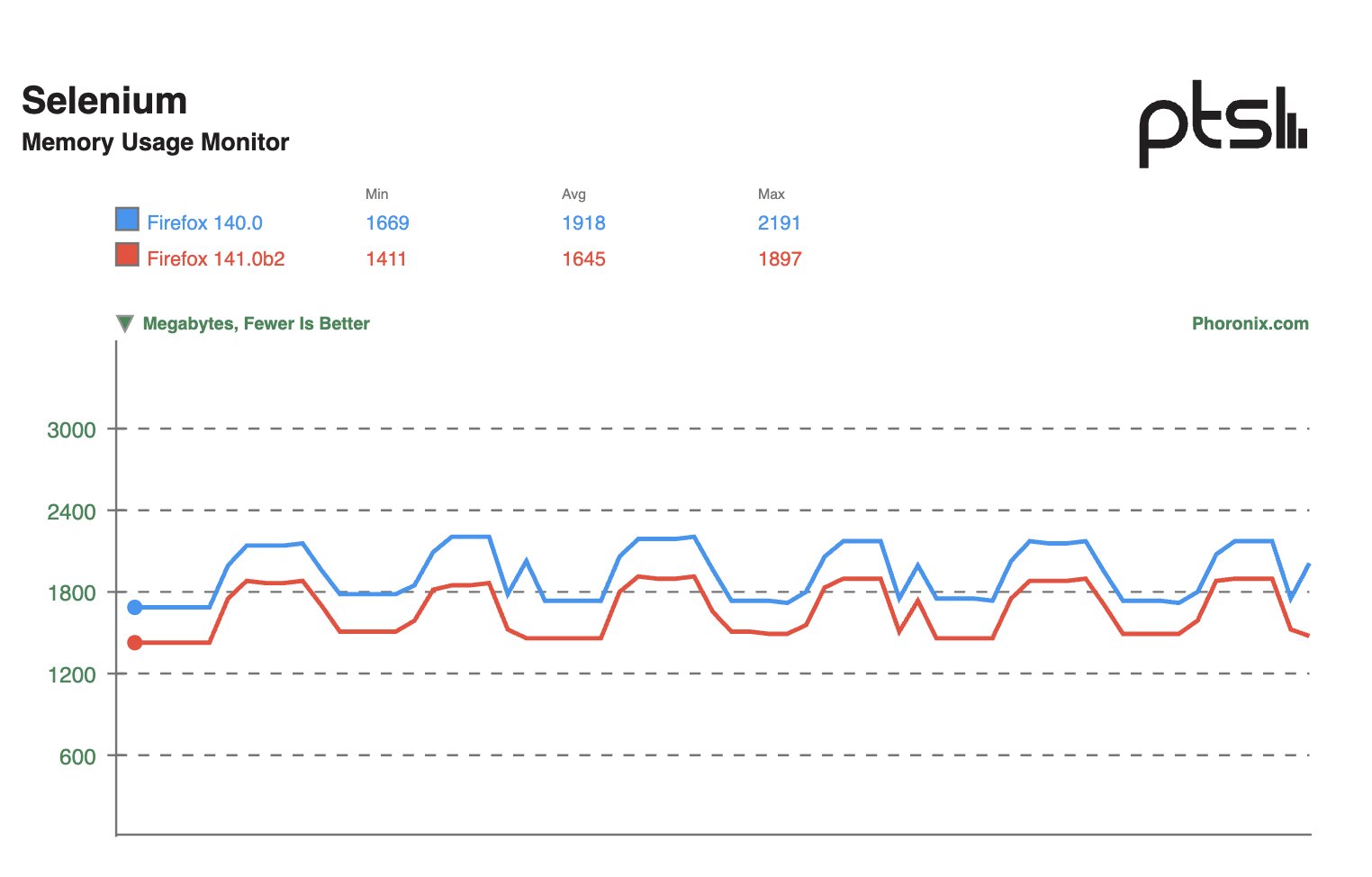Screen dimensions: 1372x877
Task: Click the Selenium chart title
Action: pos(104,101)
